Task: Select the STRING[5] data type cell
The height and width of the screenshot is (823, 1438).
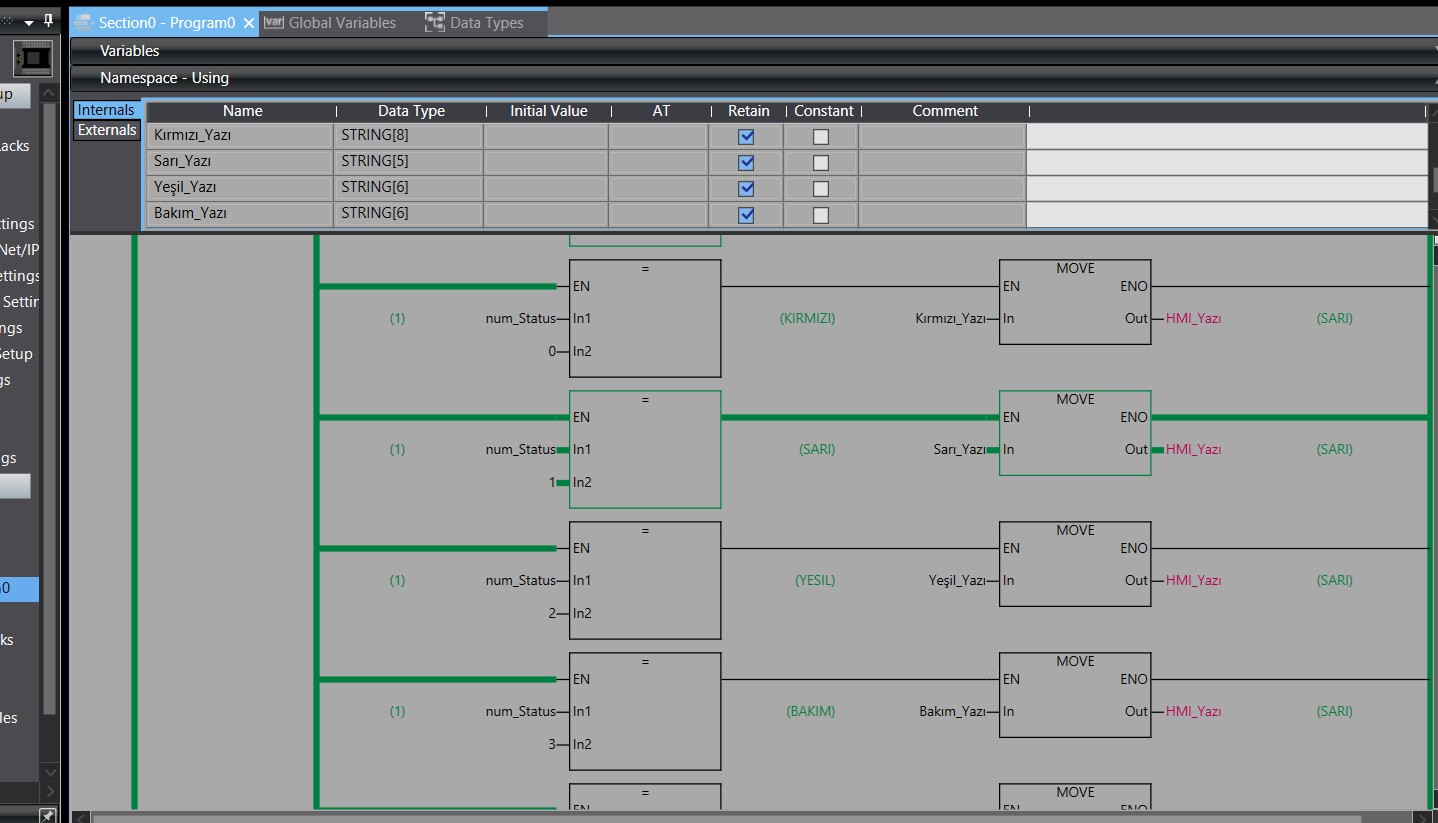Action: 408,161
